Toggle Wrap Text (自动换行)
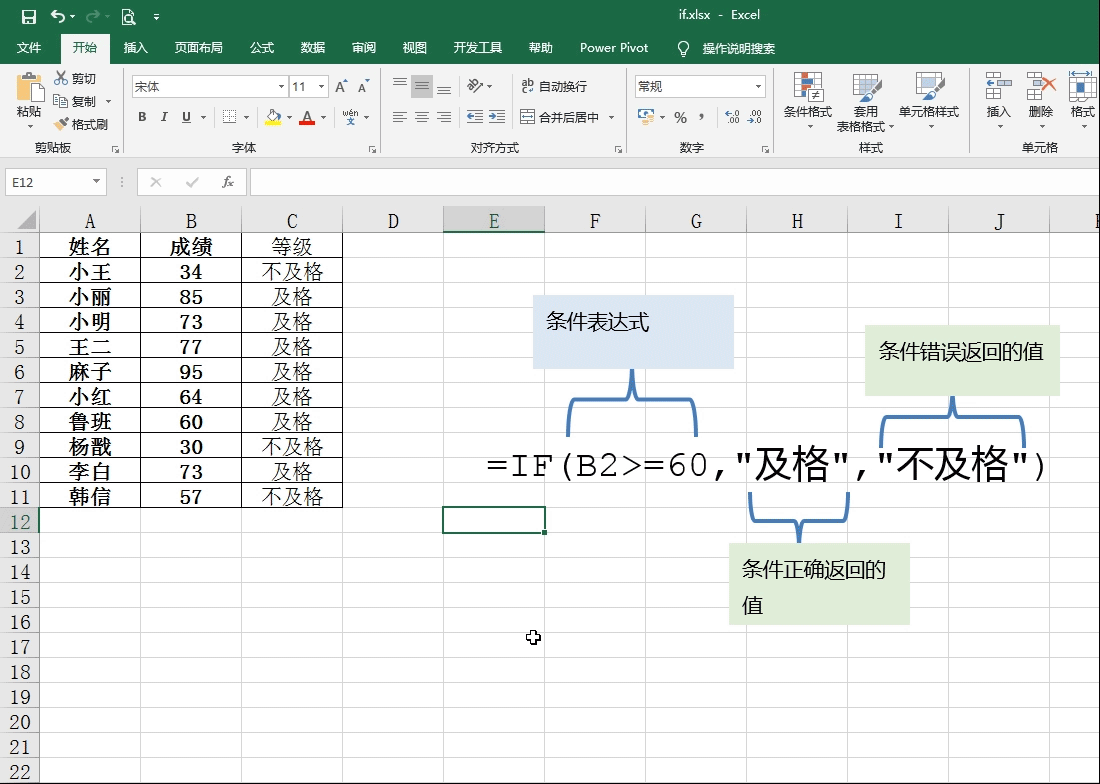Screen dimensions: 1100x784 click(x=555, y=87)
